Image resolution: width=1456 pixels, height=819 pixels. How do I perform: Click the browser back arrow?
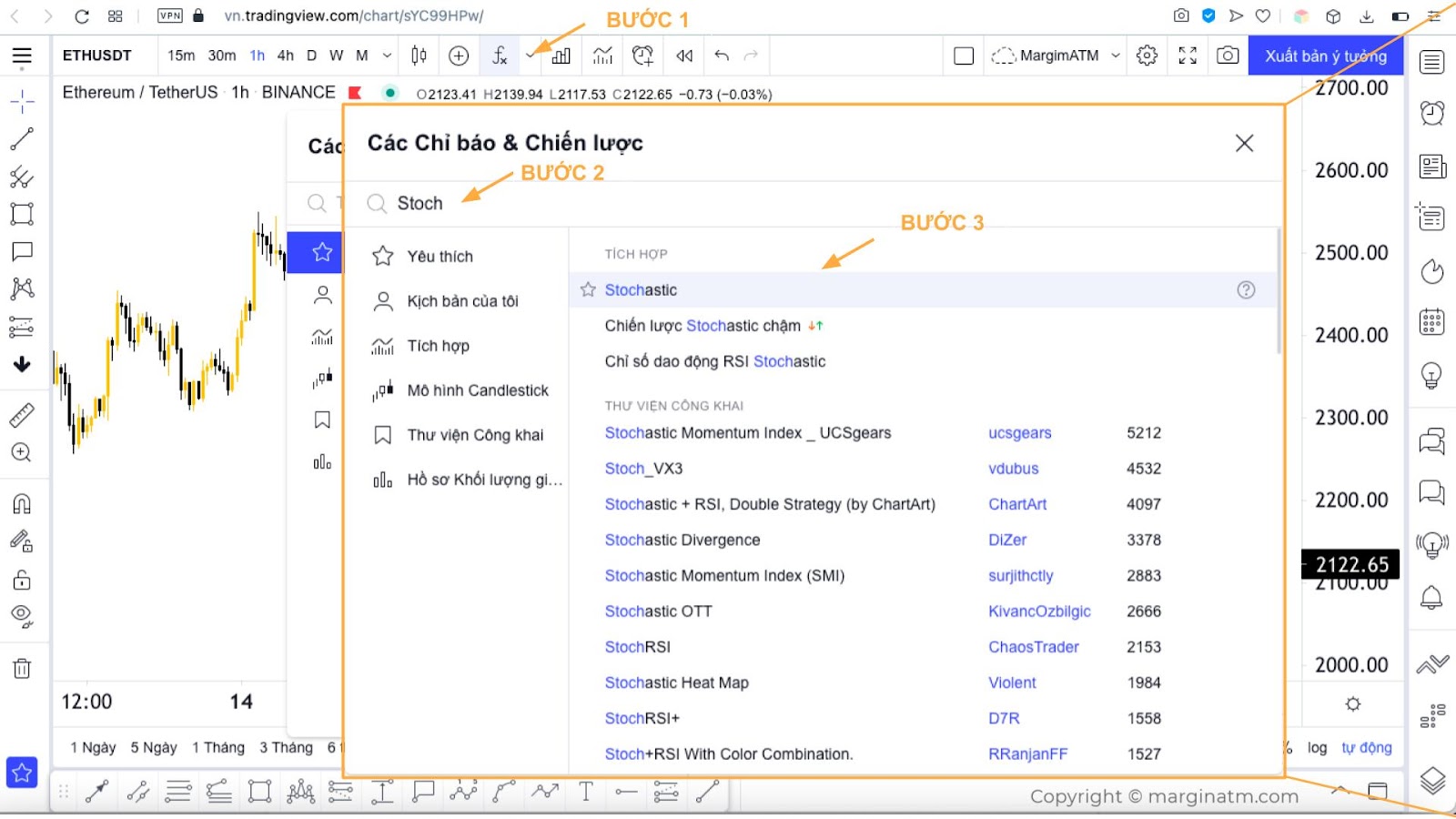(x=16, y=15)
